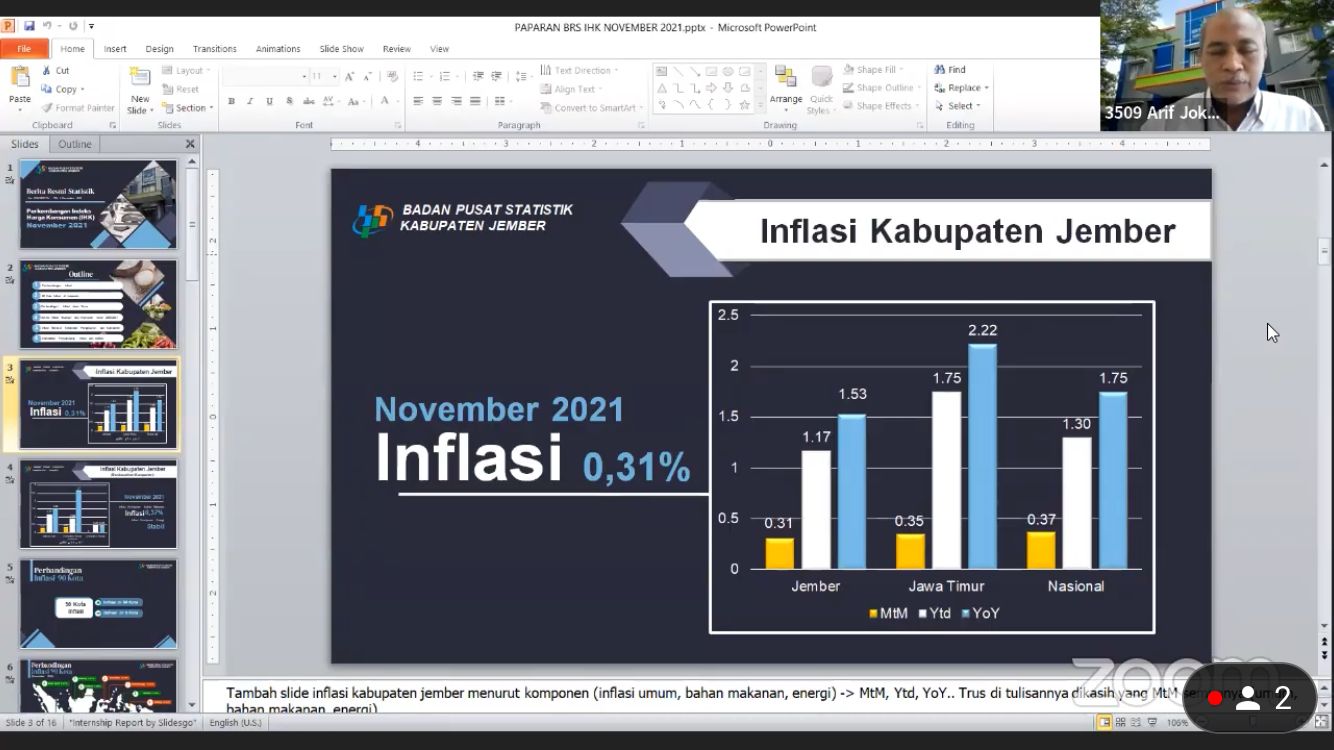Open the Select dropdown in Editing
This screenshot has width=1334, height=750.
(963, 106)
